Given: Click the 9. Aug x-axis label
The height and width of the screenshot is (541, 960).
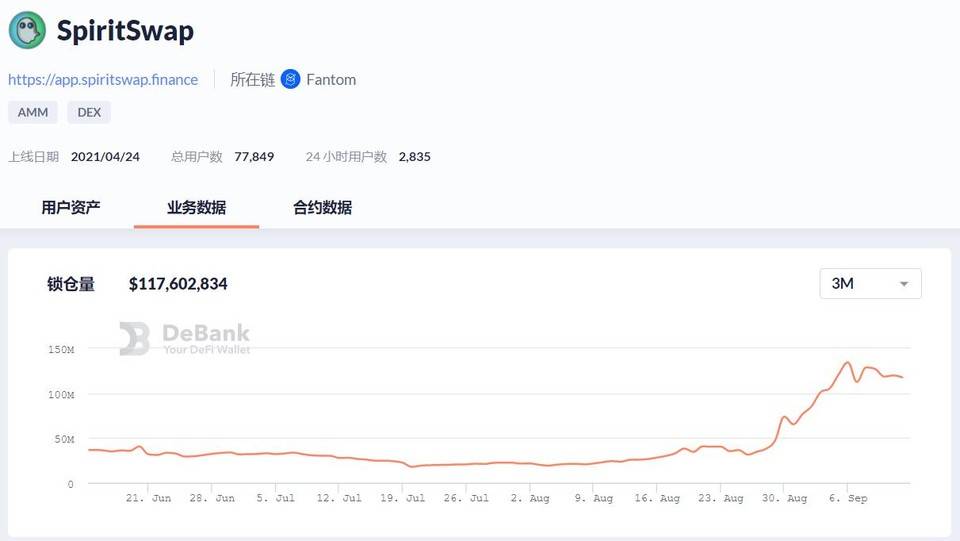Looking at the screenshot, I should 593,498.
